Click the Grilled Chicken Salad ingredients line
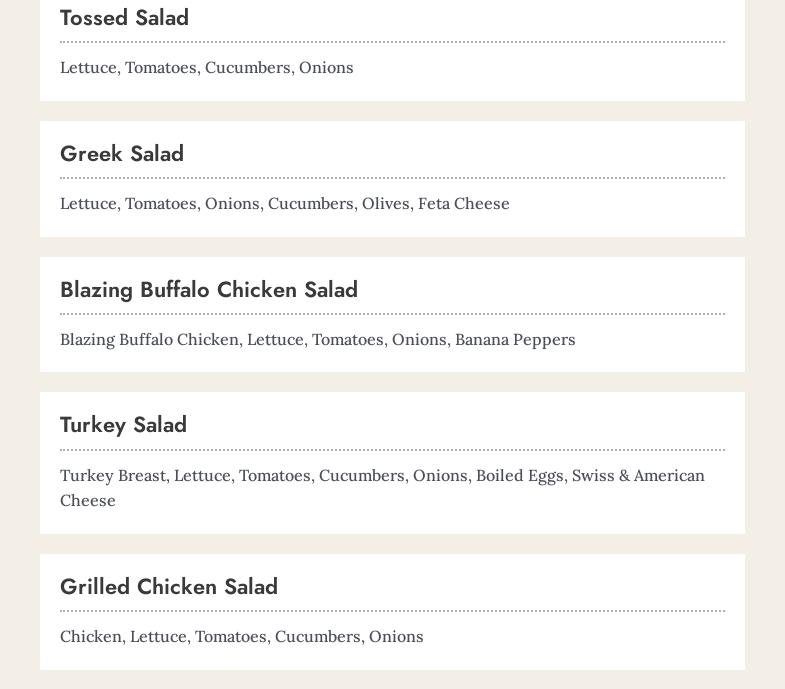Image resolution: width=785 pixels, height=689 pixels. tap(242, 636)
